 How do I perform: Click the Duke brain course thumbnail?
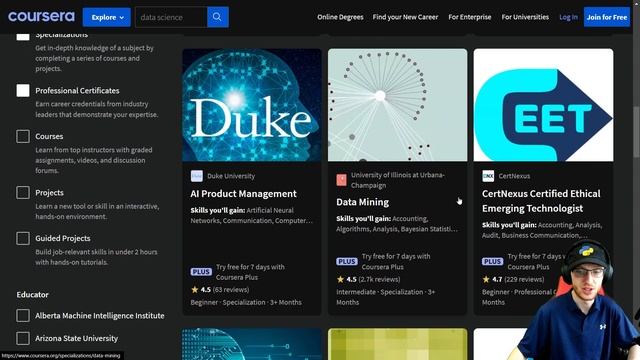tap(252, 105)
